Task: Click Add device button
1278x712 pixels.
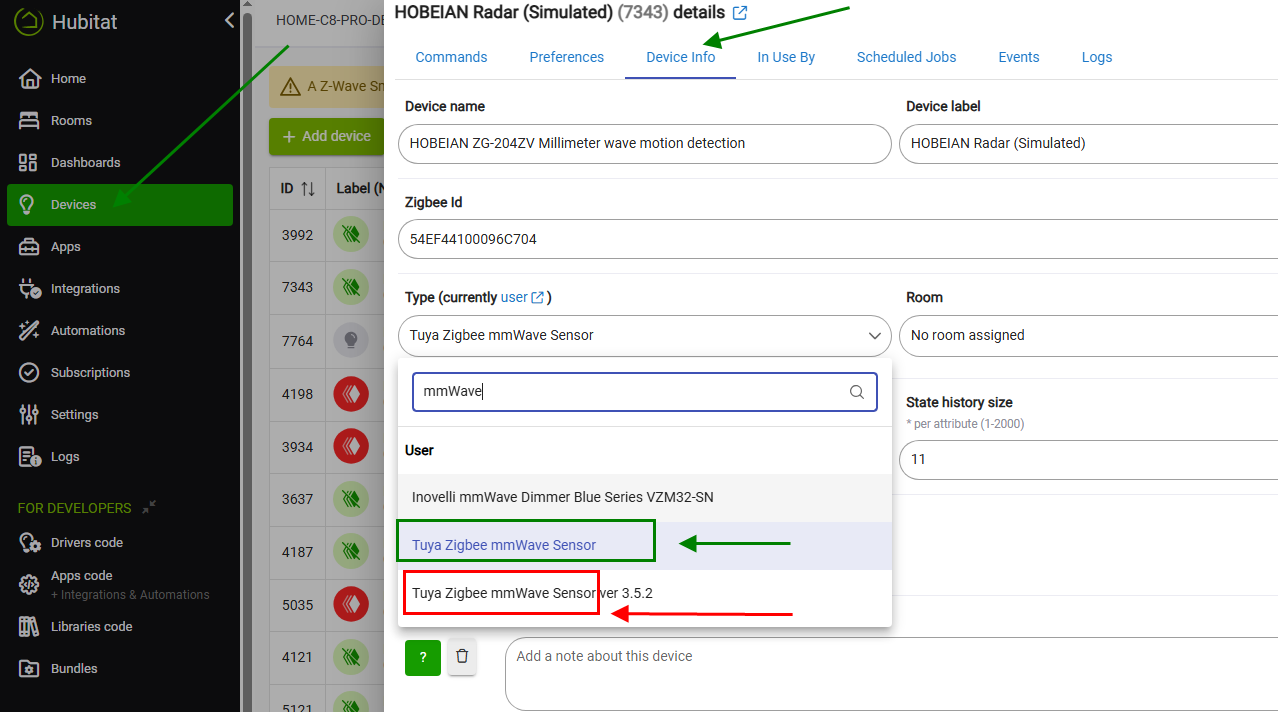Action: pos(327,136)
